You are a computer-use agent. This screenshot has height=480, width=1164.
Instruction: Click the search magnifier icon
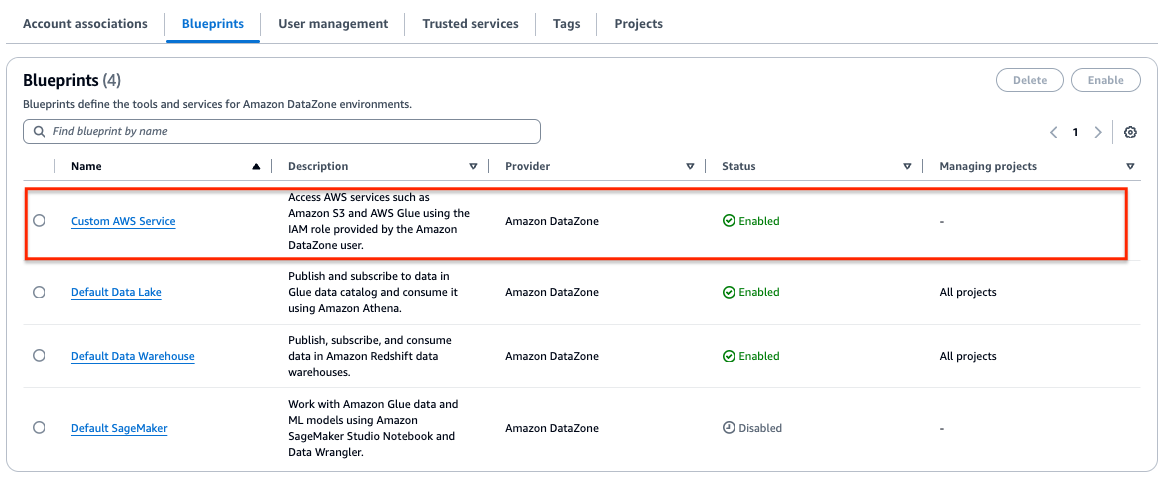point(39,131)
